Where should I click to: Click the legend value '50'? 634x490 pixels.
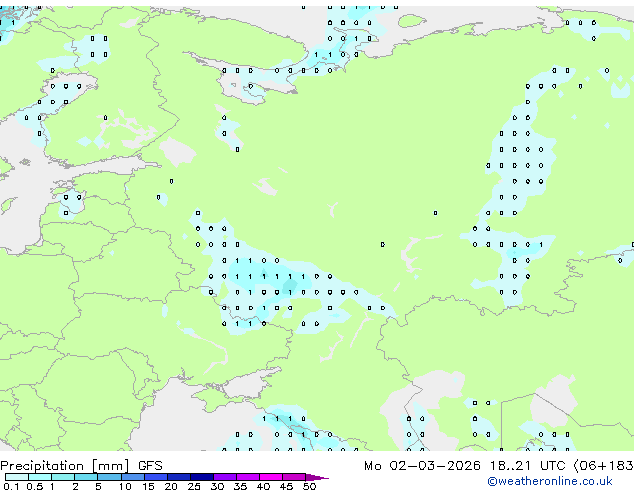309,486
